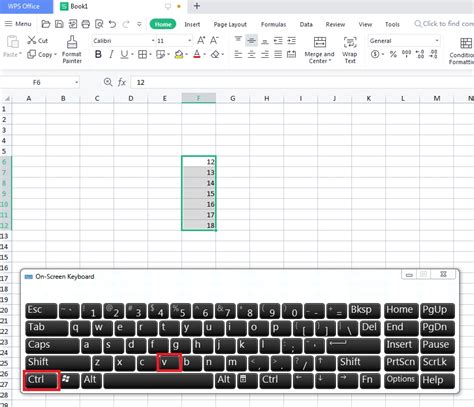Screen dimensions: 474x407
Task: Click the fill color bucket icon
Action: tap(179, 54)
